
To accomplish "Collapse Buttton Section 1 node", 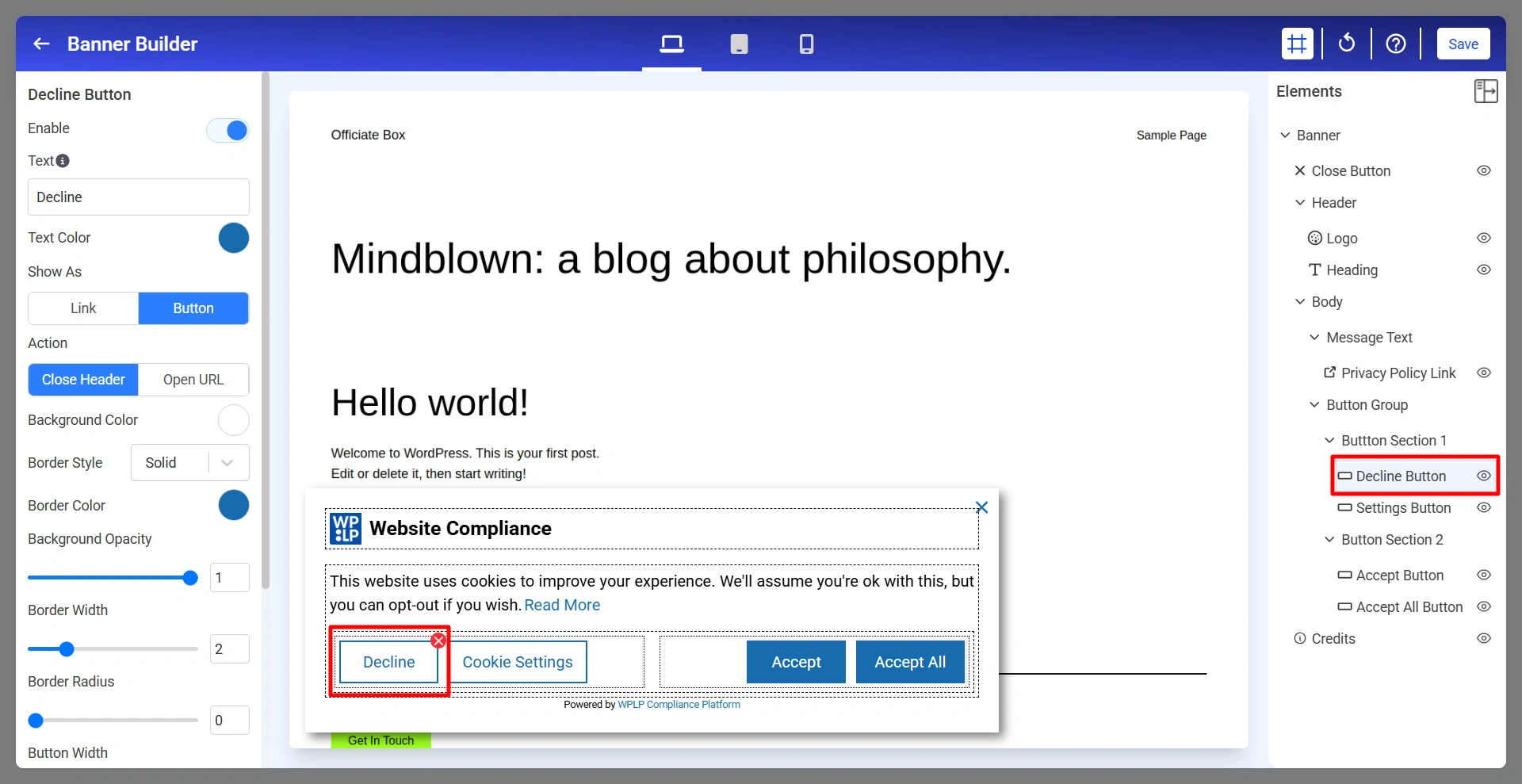I will click(x=1329, y=441).
